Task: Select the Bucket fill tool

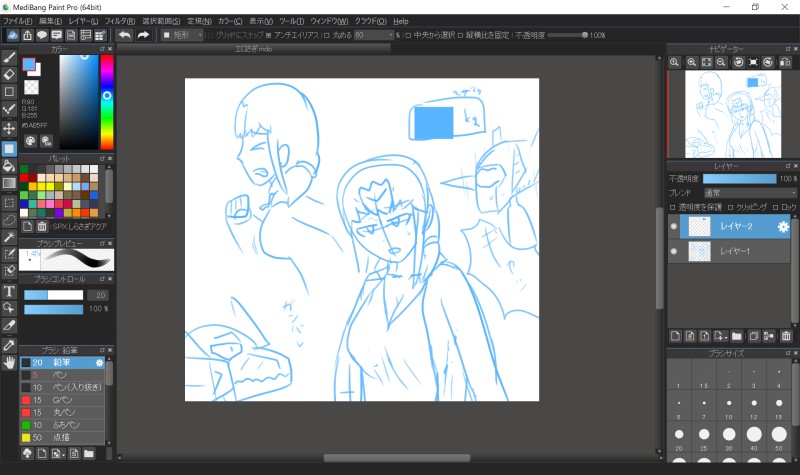Action: tap(9, 165)
